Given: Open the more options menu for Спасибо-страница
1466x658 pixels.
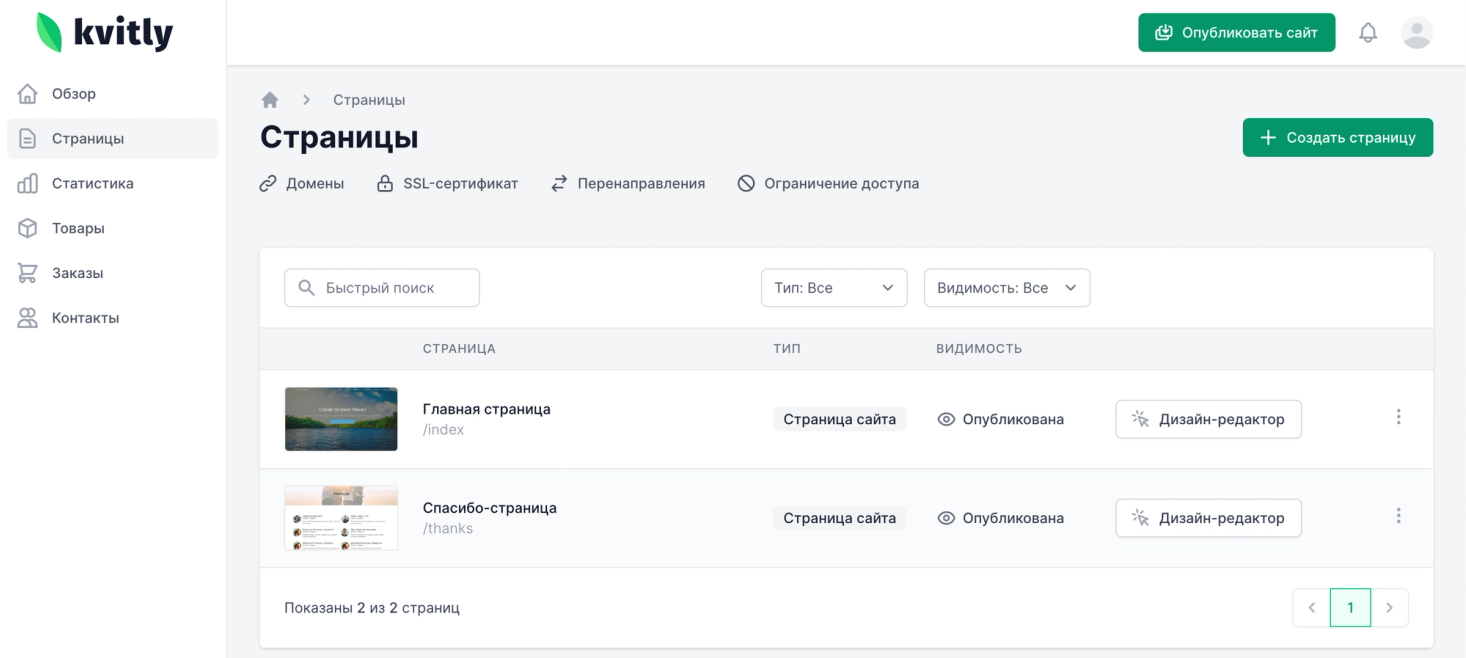Looking at the screenshot, I should (x=1398, y=516).
